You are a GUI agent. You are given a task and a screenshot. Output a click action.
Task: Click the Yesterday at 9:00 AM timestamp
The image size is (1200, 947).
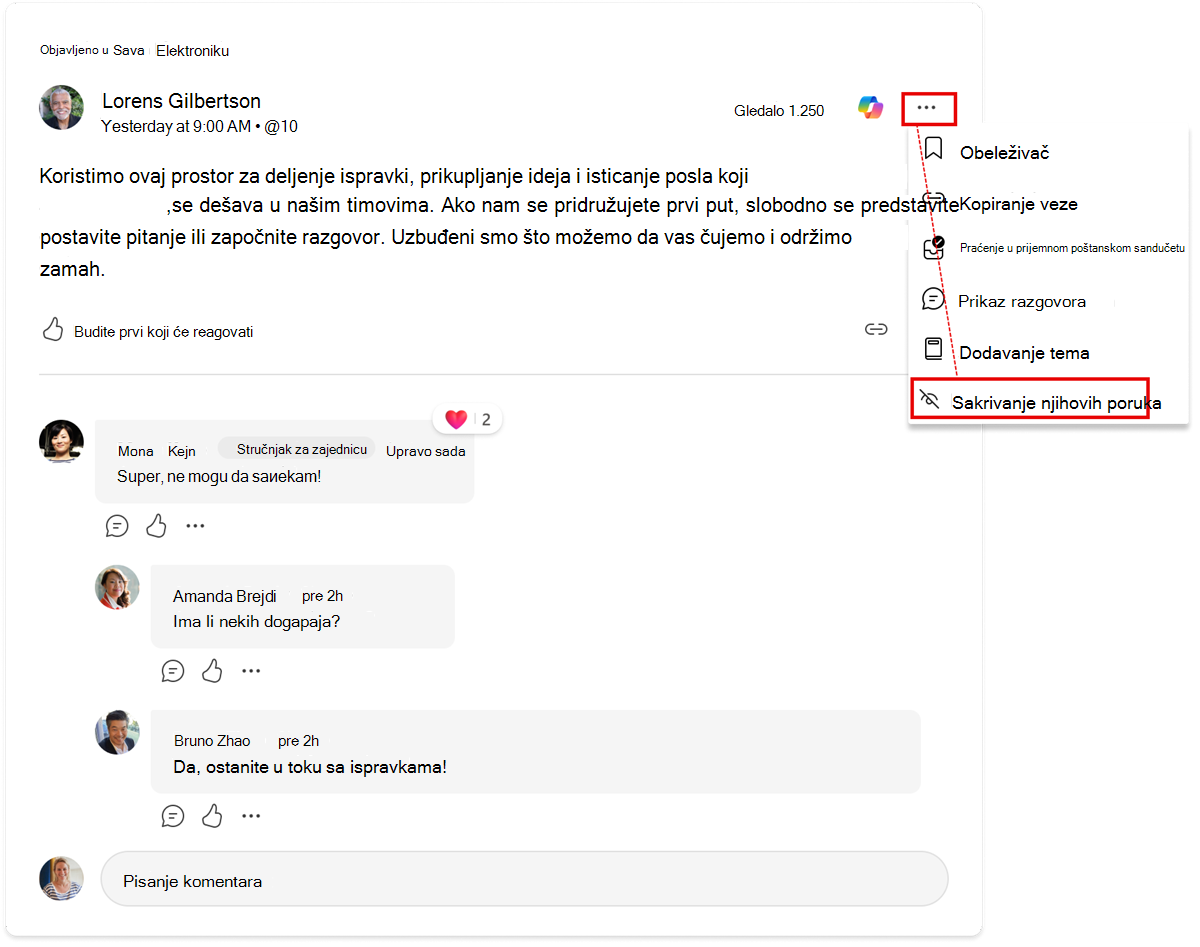176,127
